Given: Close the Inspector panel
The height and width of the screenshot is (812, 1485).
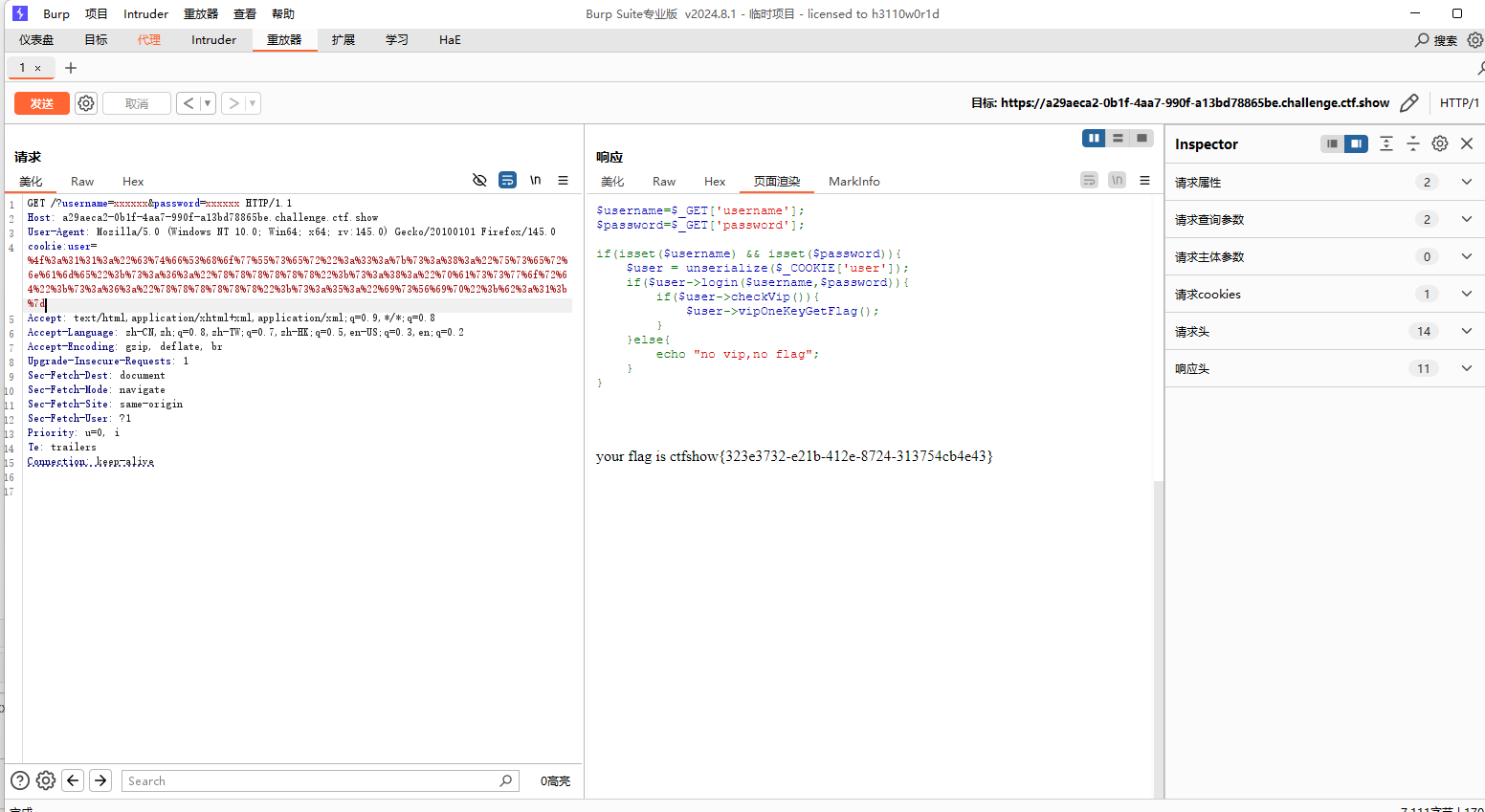Looking at the screenshot, I should click(x=1467, y=143).
